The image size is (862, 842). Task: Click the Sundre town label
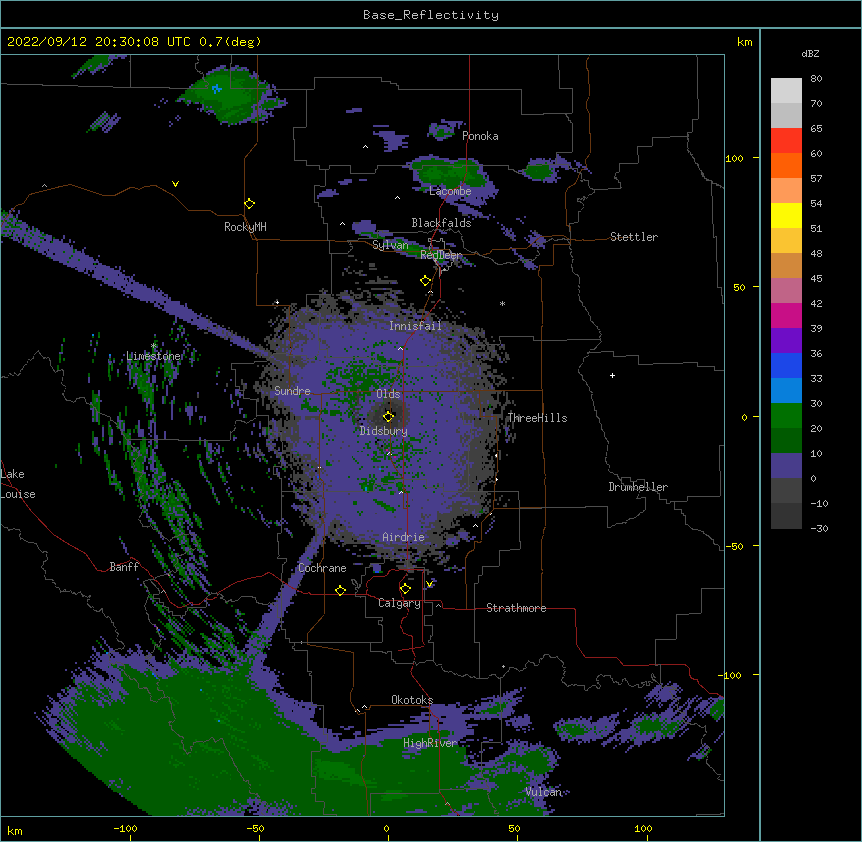[292, 391]
